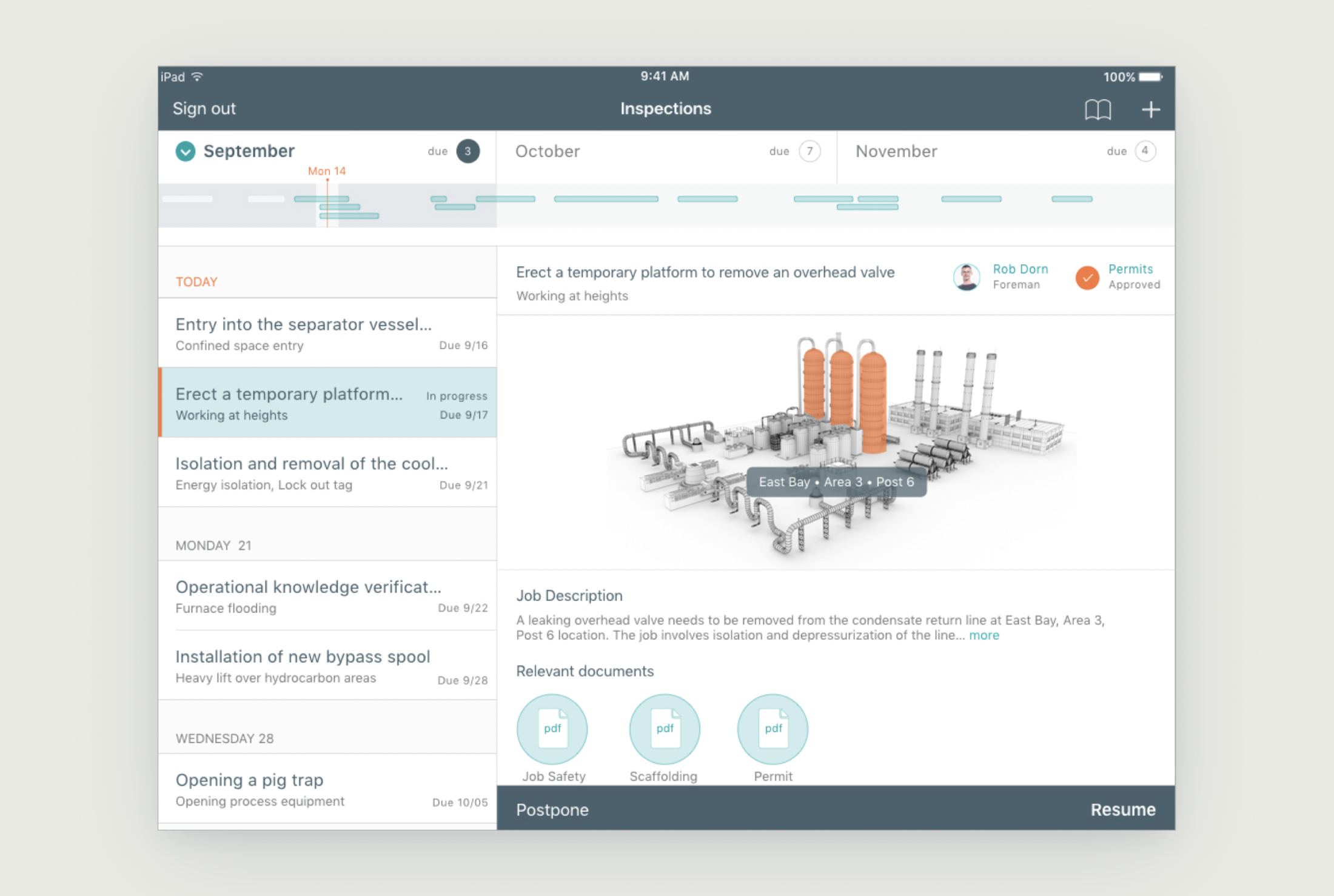Open the book library icon
Screen dimensions: 1334x896
(1098, 110)
